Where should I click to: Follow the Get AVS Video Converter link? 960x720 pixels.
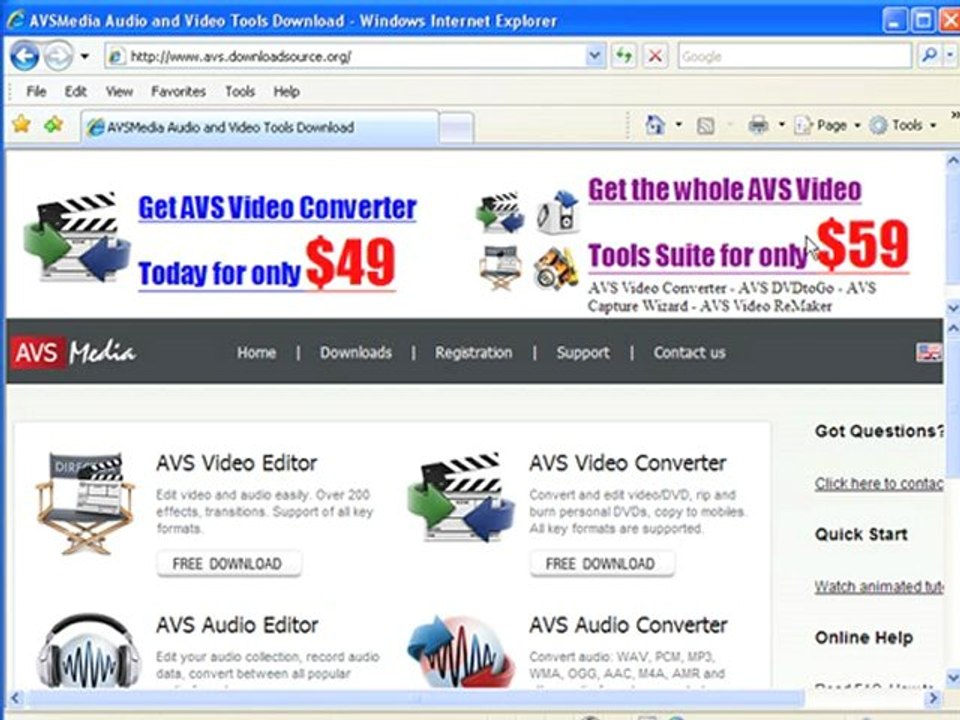277,208
